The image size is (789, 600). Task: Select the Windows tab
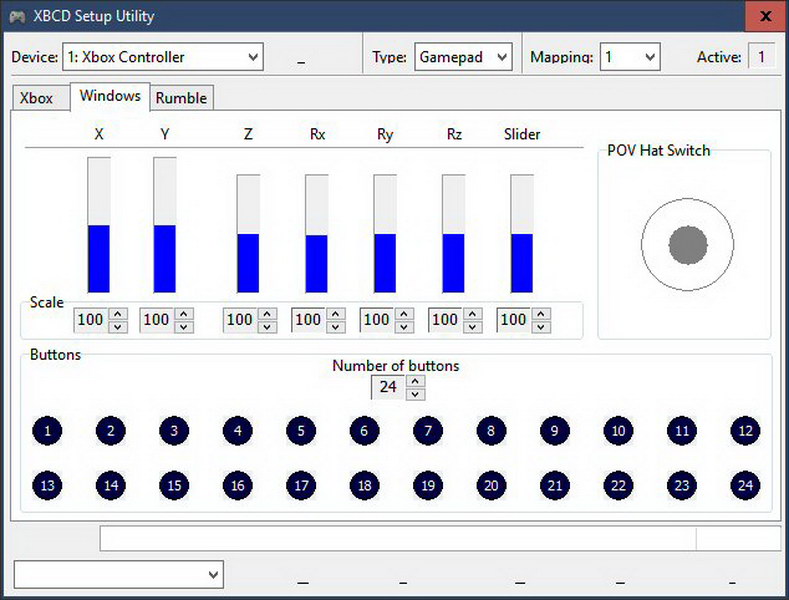click(110, 96)
